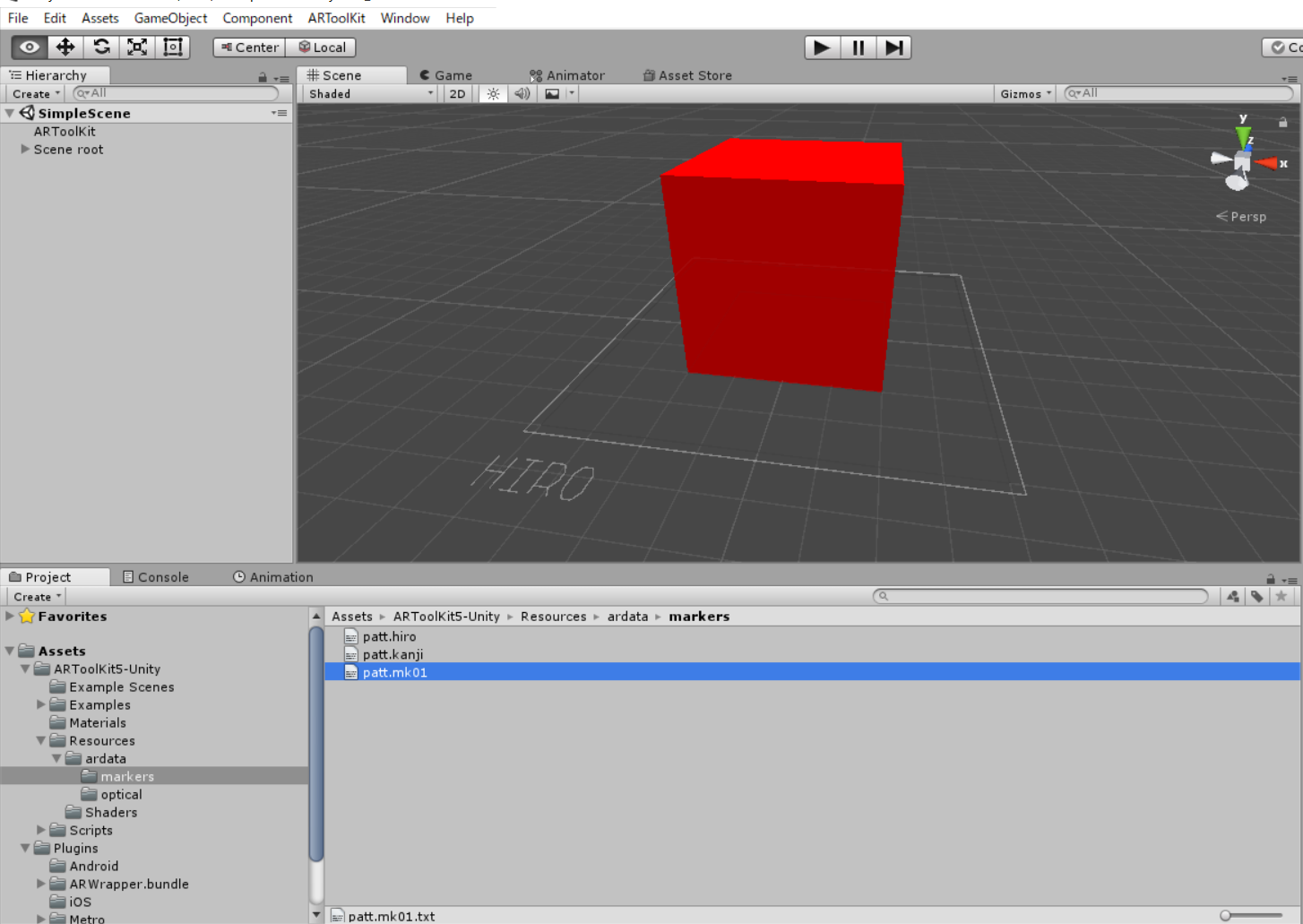Toggle Center pivot mode button

tap(249, 47)
